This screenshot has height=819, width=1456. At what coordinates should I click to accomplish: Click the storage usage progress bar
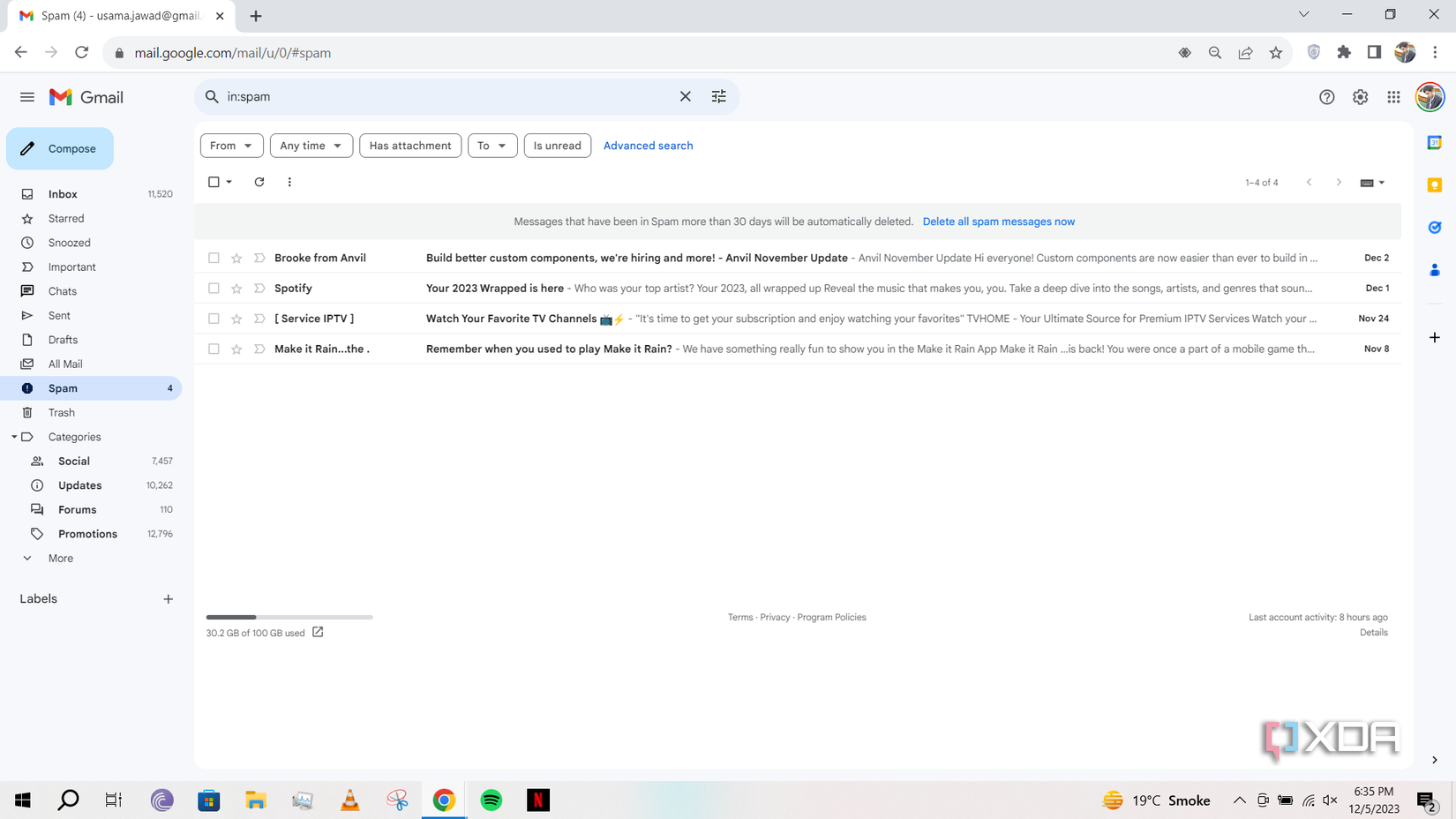tap(289, 617)
